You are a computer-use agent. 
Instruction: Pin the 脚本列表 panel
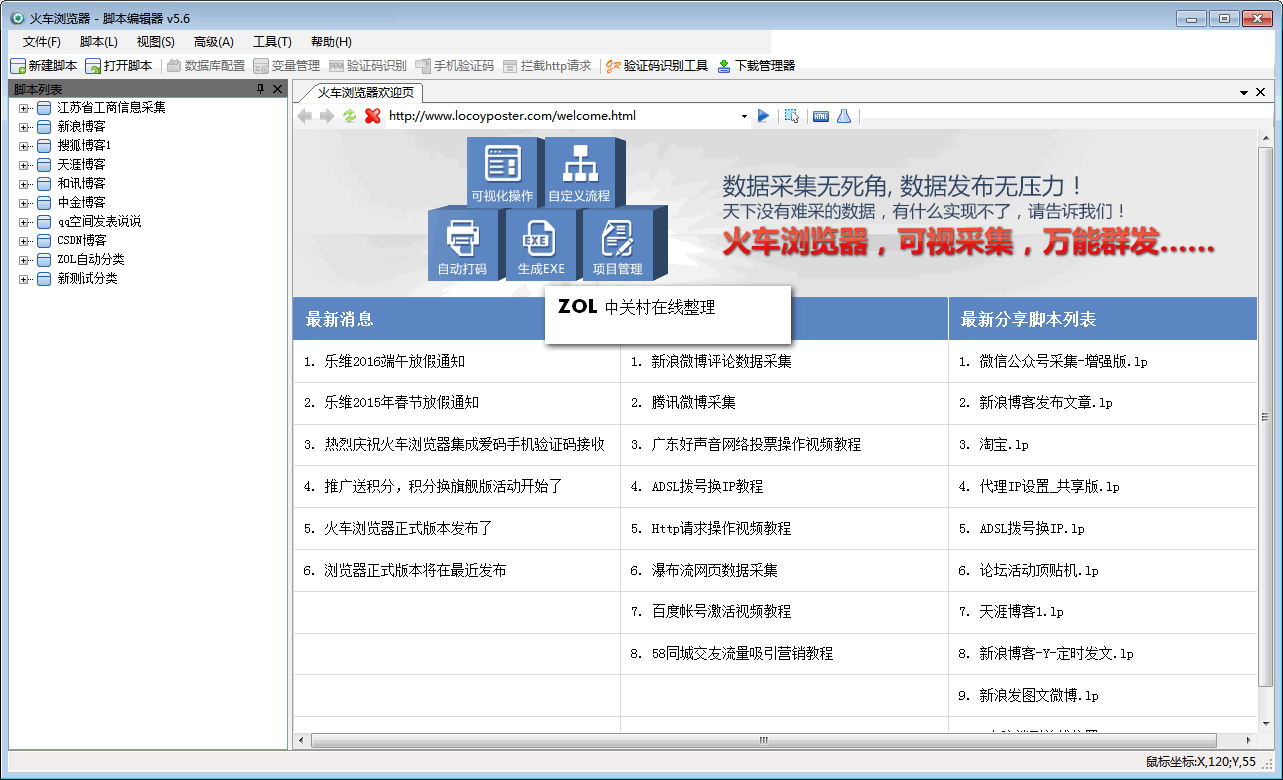261,89
